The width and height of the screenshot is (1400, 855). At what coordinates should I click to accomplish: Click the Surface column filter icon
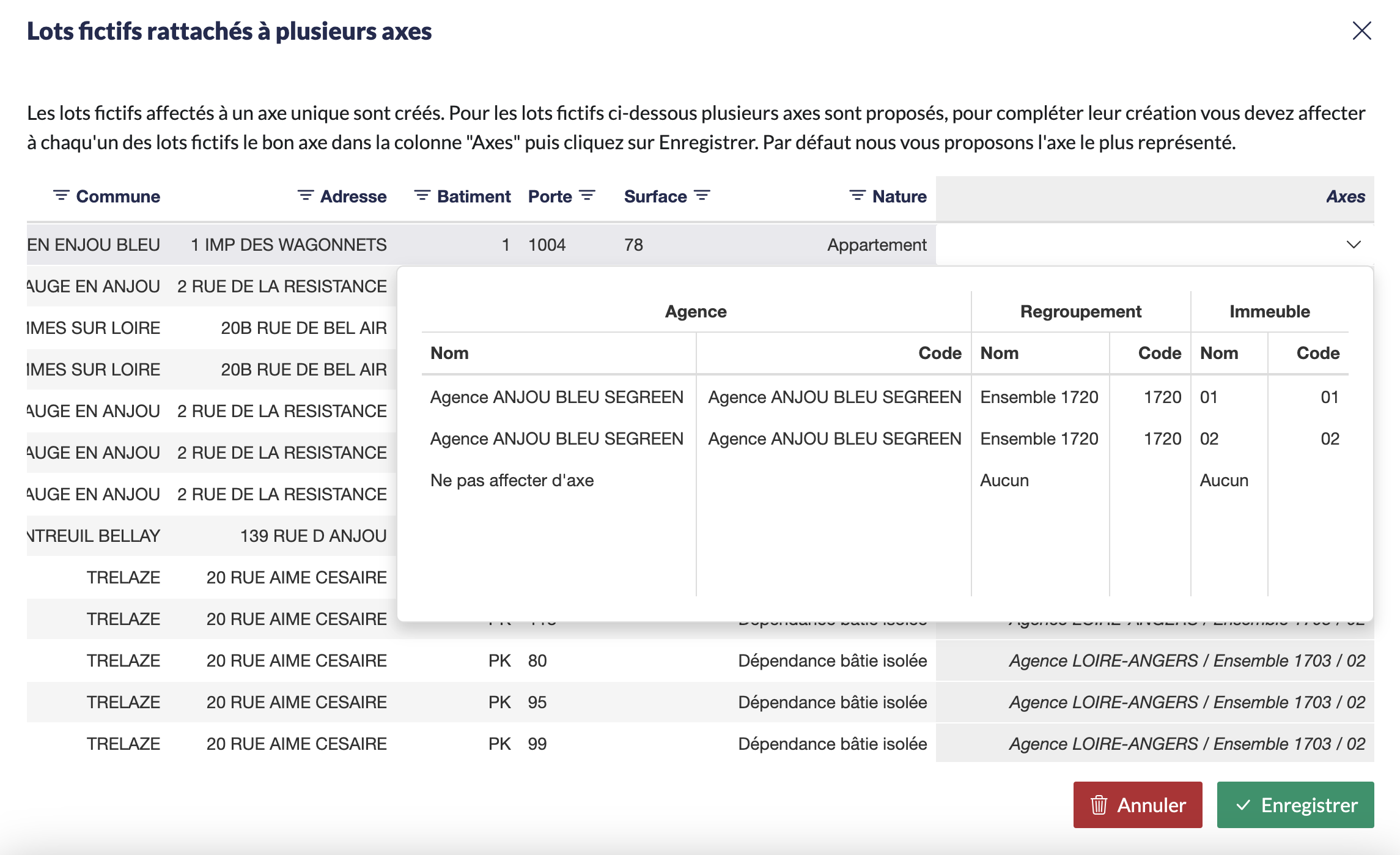tap(702, 196)
